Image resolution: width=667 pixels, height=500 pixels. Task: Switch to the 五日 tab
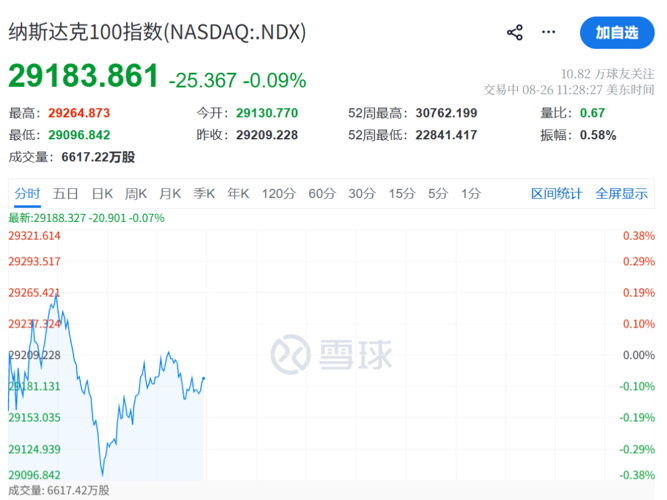coord(66,194)
